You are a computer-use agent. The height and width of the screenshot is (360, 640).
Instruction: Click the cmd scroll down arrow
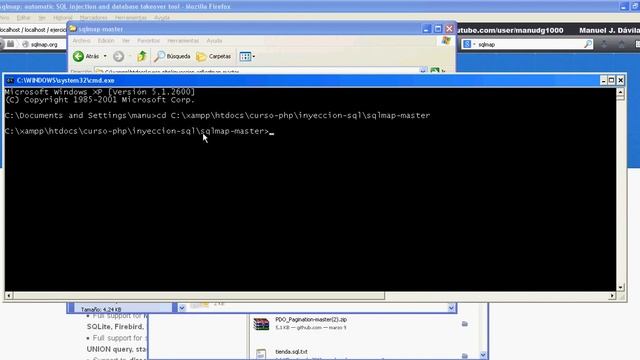pyautogui.click(x=620, y=287)
